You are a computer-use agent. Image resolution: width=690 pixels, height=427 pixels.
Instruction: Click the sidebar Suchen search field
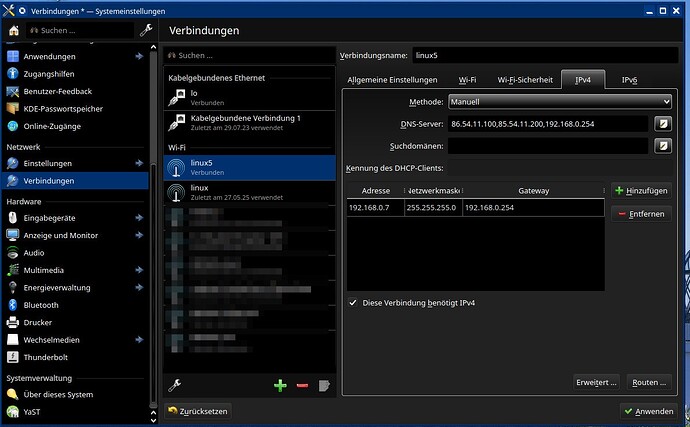point(80,30)
